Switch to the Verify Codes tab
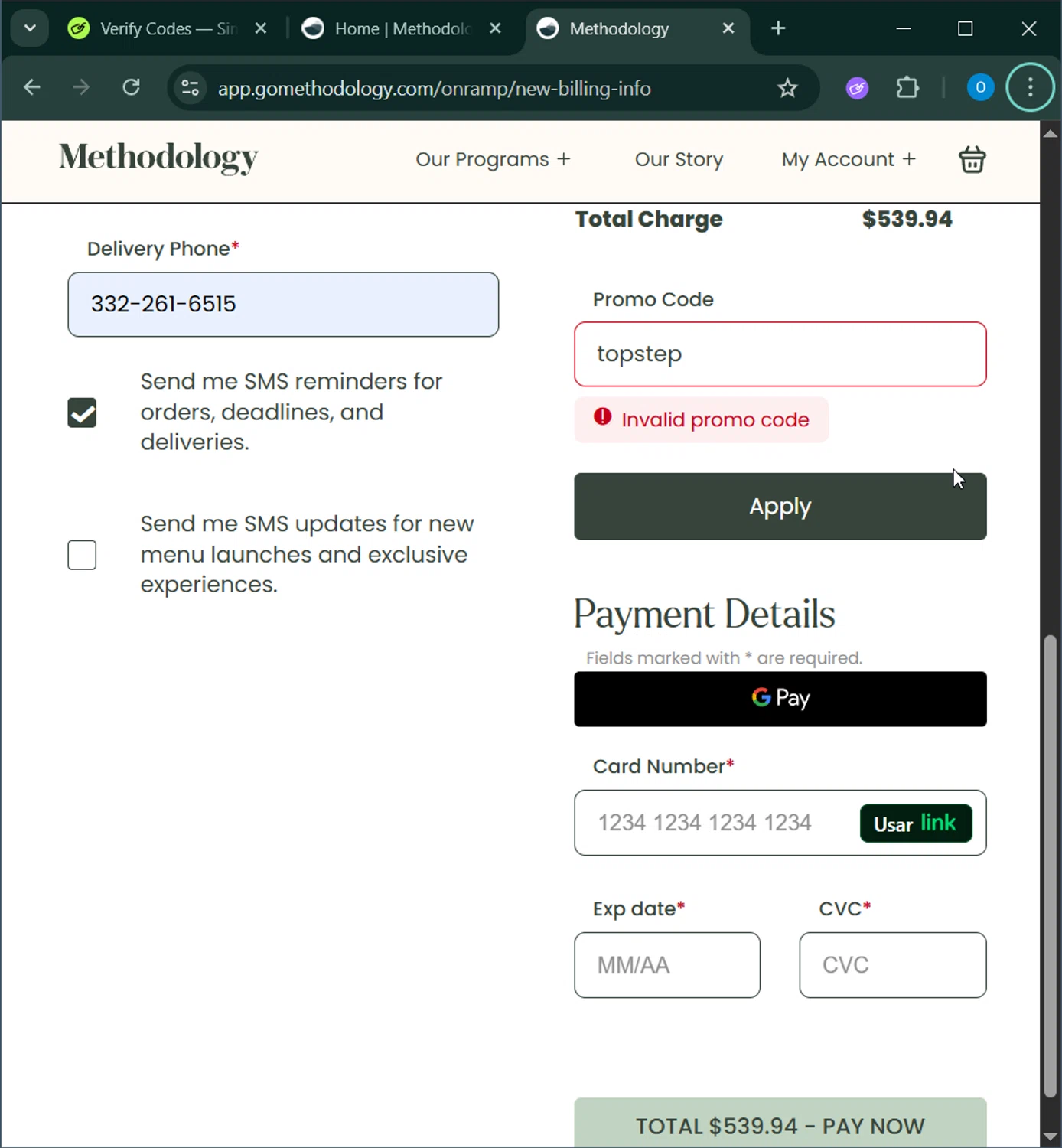 168,28
